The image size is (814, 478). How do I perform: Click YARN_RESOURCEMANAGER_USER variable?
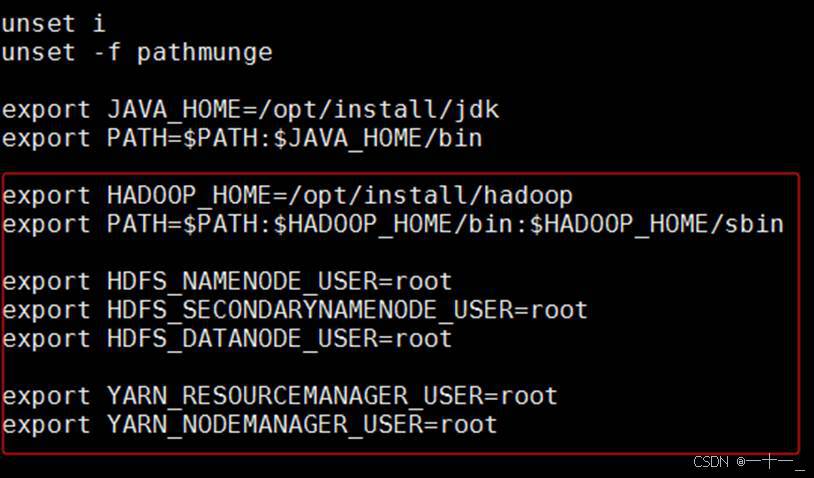(x=295, y=397)
